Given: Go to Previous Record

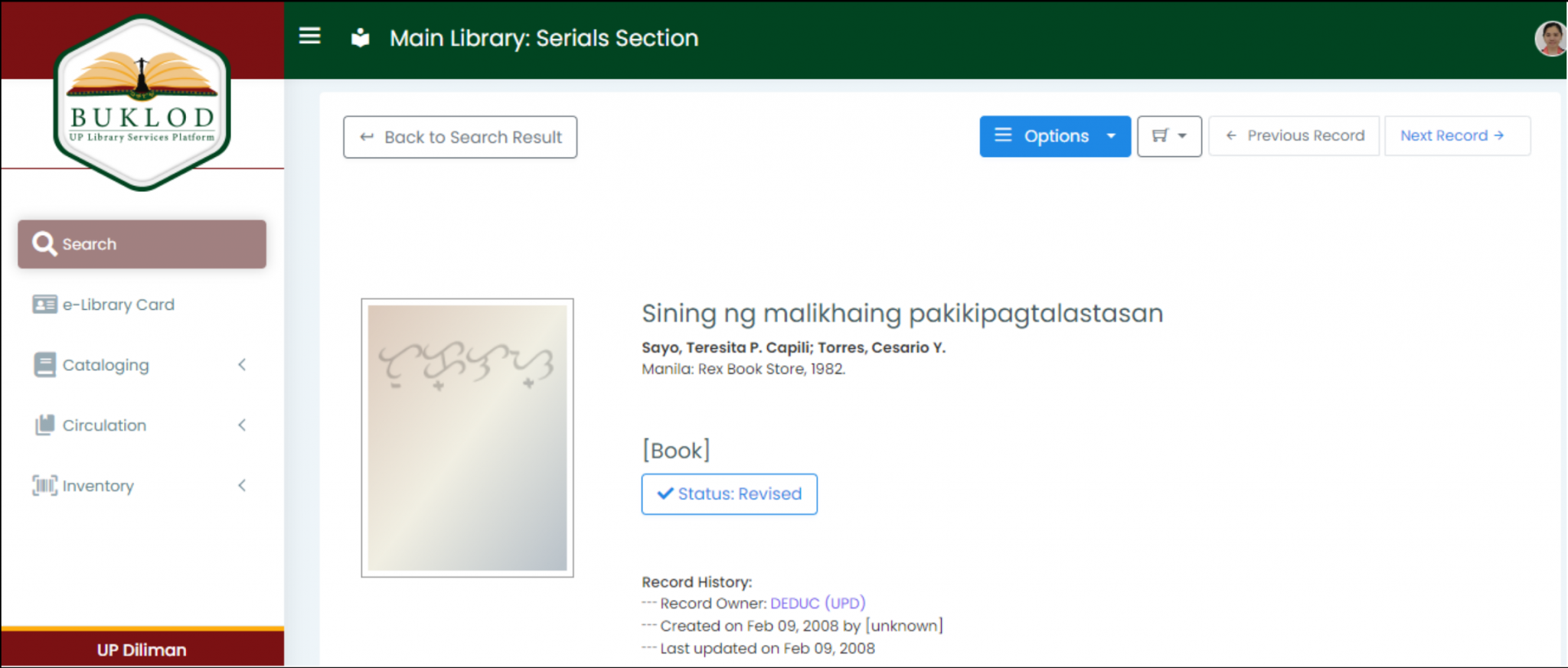Looking at the screenshot, I should [1294, 135].
